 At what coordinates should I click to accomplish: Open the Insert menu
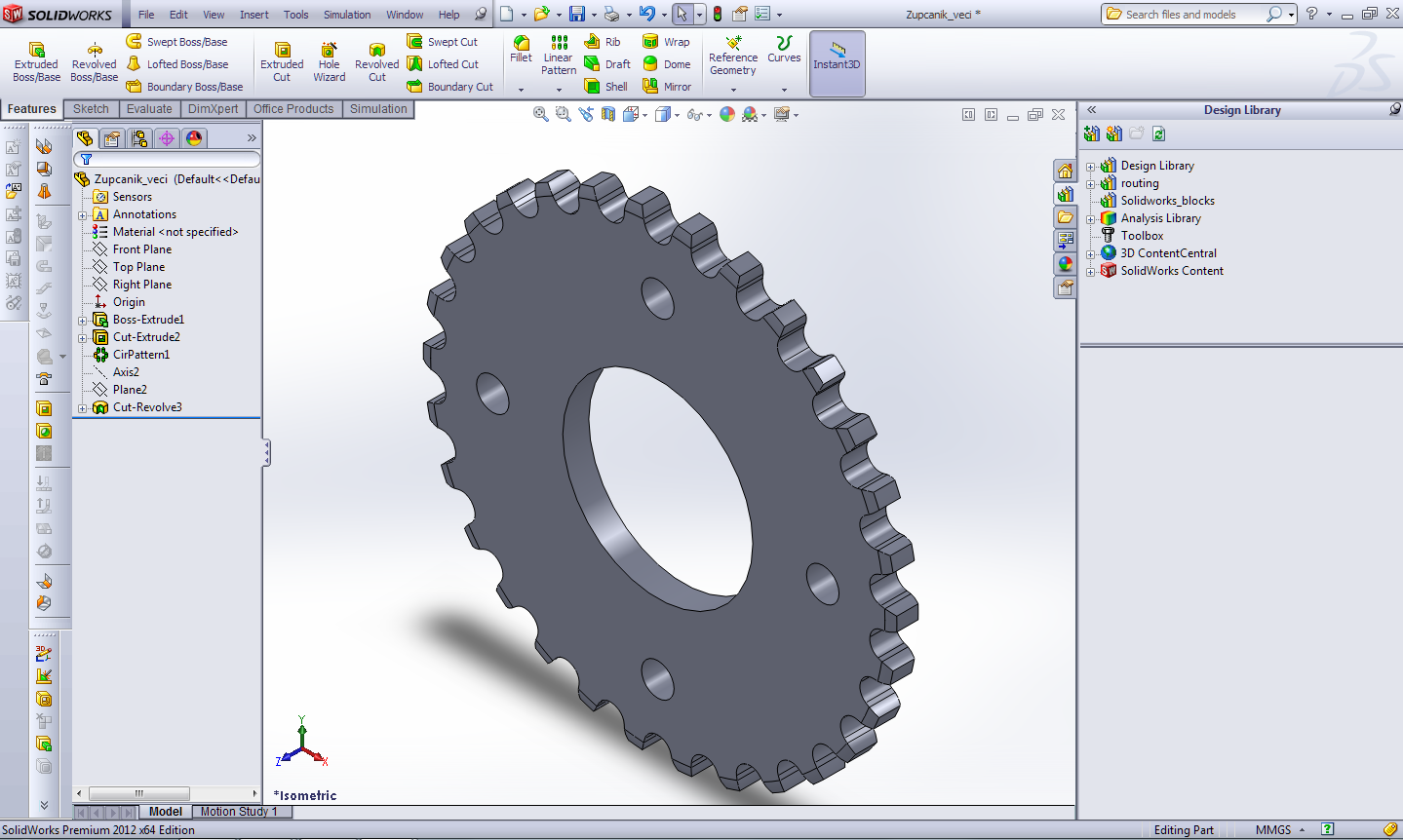coord(253,15)
